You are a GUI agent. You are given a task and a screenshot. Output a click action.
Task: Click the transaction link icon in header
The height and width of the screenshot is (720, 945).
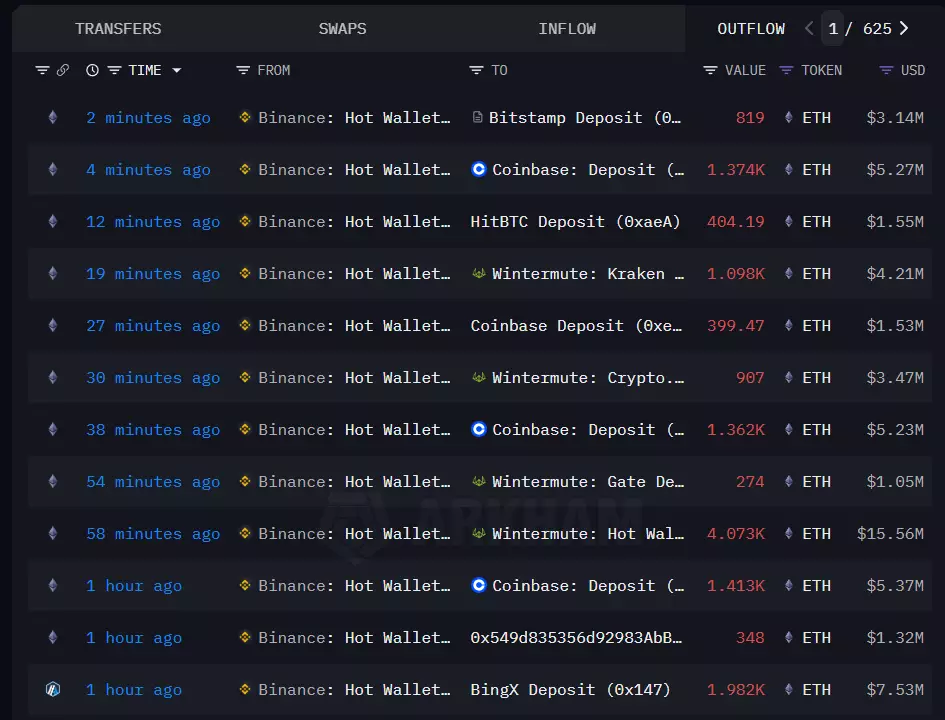click(63, 70)
